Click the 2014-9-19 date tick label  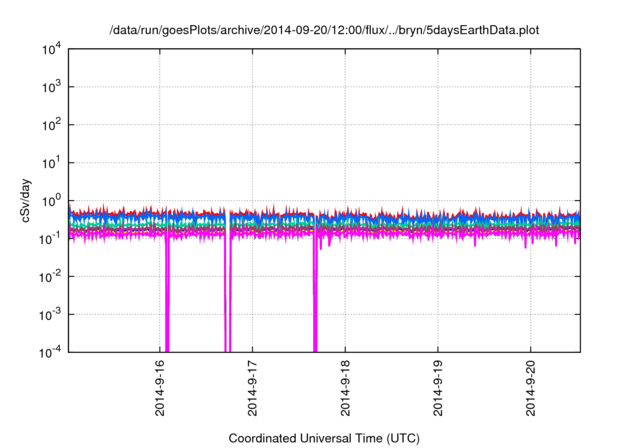pos(438,388)
